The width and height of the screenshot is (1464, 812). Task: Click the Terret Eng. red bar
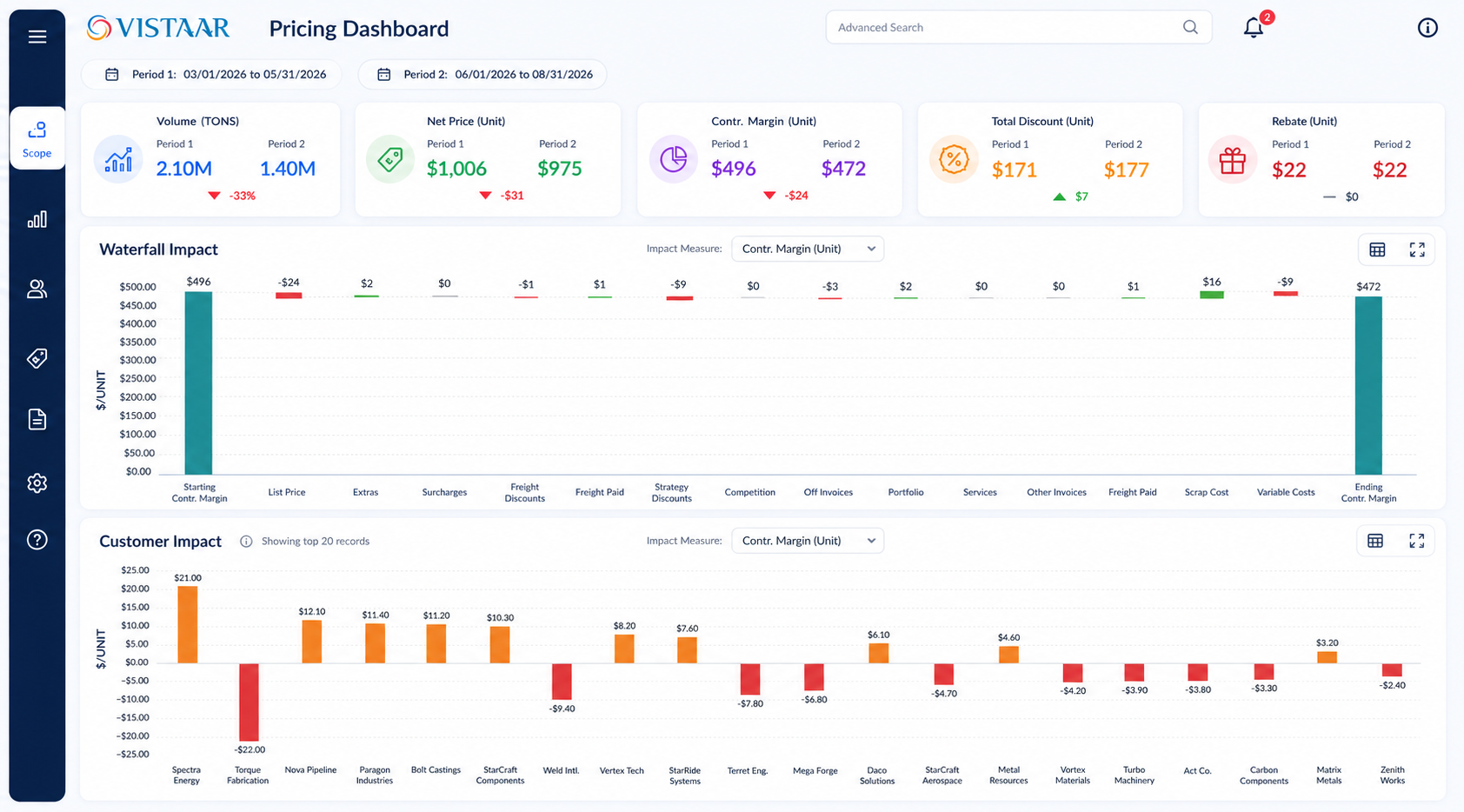click(750, 678)
